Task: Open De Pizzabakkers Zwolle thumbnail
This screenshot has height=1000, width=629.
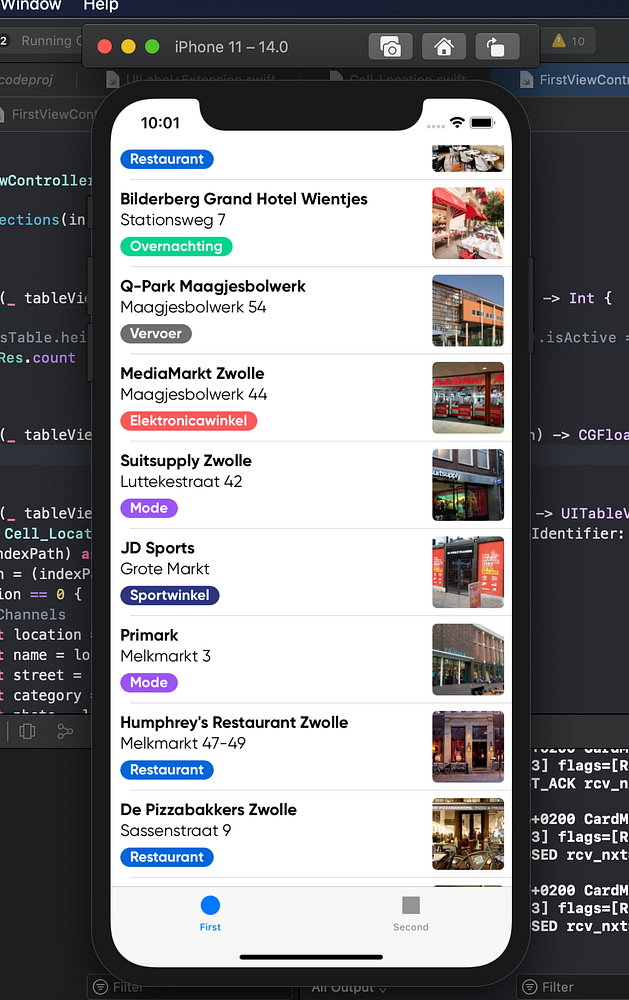Action: (468, 834)
